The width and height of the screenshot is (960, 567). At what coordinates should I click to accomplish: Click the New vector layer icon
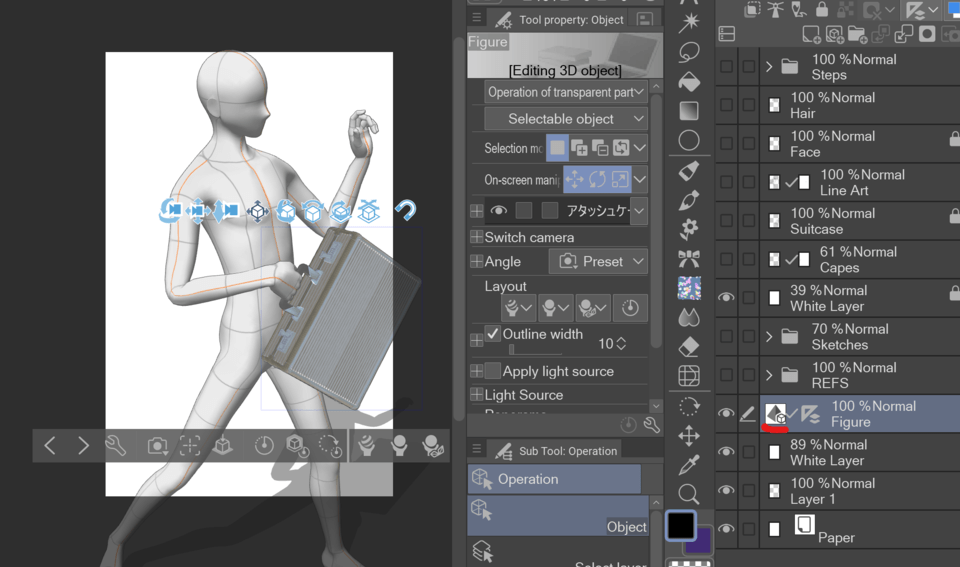click(x=834, y=34)
